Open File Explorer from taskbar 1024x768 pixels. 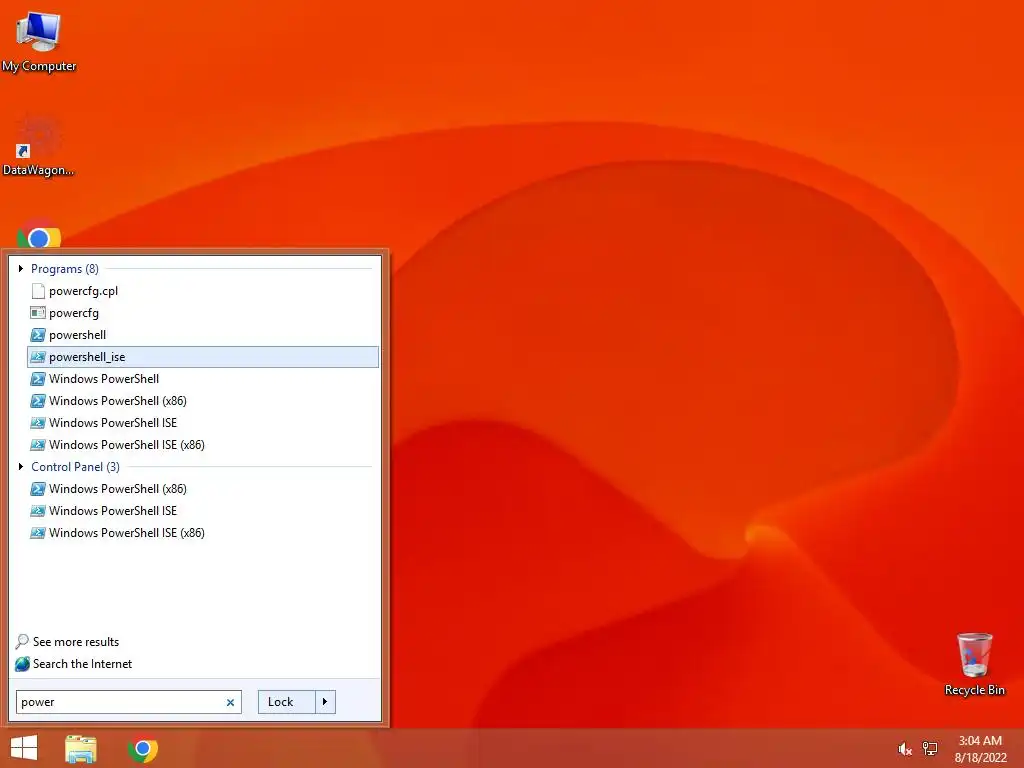[81, 748]
